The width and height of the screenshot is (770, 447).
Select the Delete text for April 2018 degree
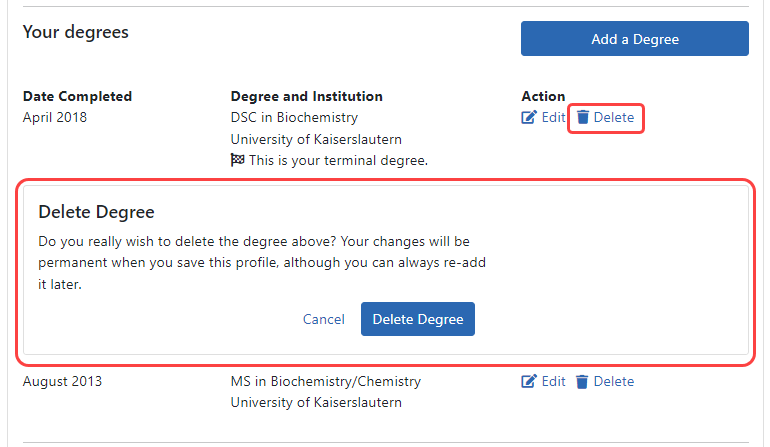pyautogui.click(x=614, y=118)
